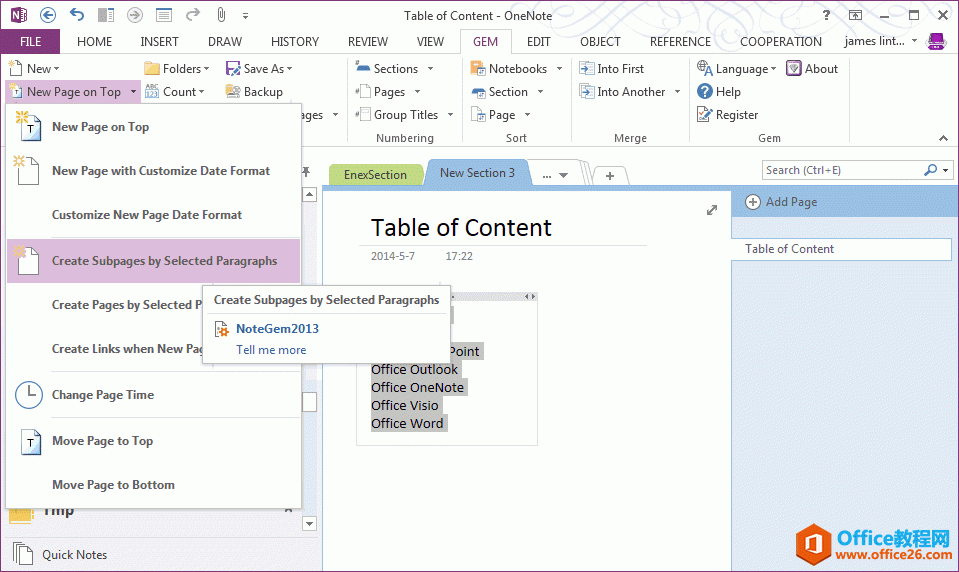
Task: Click the Tell me more link
Action: click(x=271, y=350)
